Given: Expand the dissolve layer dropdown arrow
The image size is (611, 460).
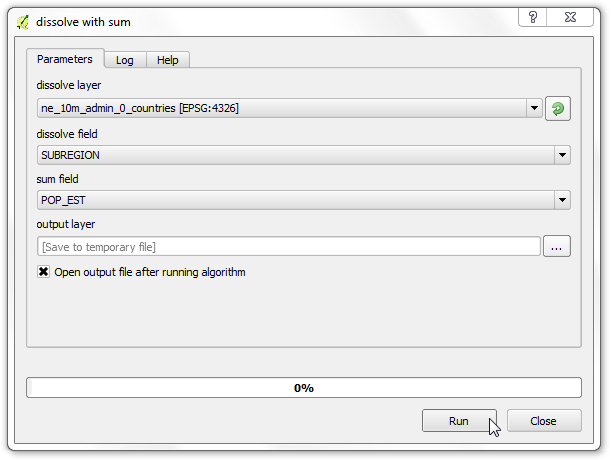Looking at the screenshot, I should 534,108.
